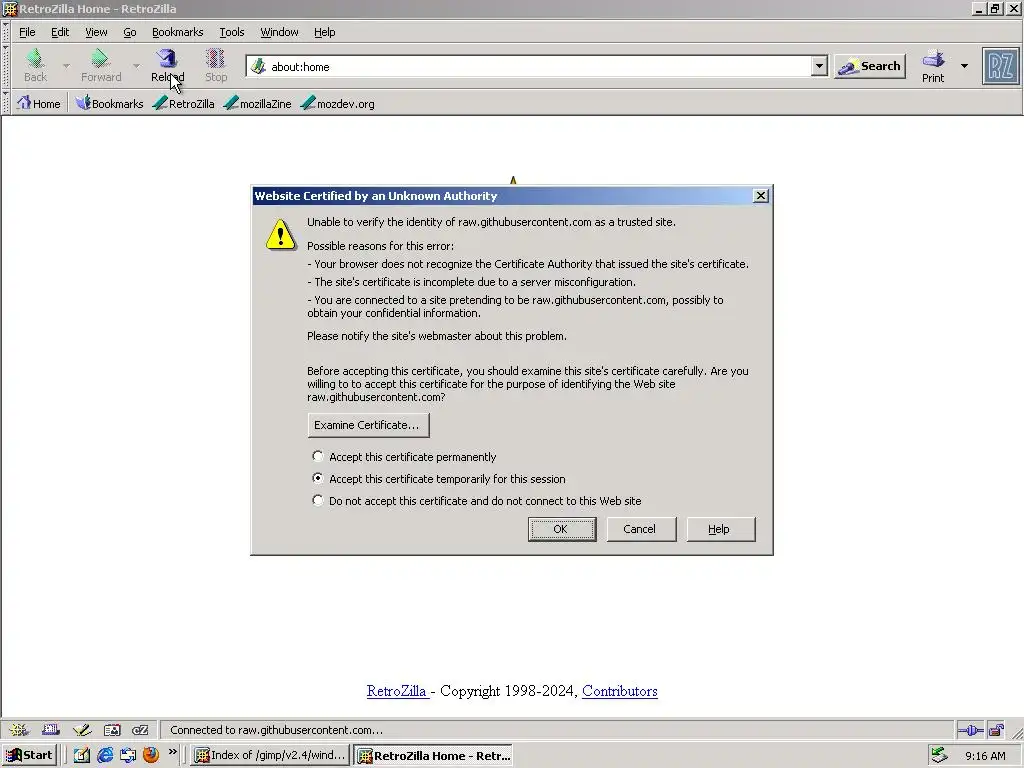Click the 'Connected to raw.githubusercontent.com...' status text
1024x768 pixels.
276,730
